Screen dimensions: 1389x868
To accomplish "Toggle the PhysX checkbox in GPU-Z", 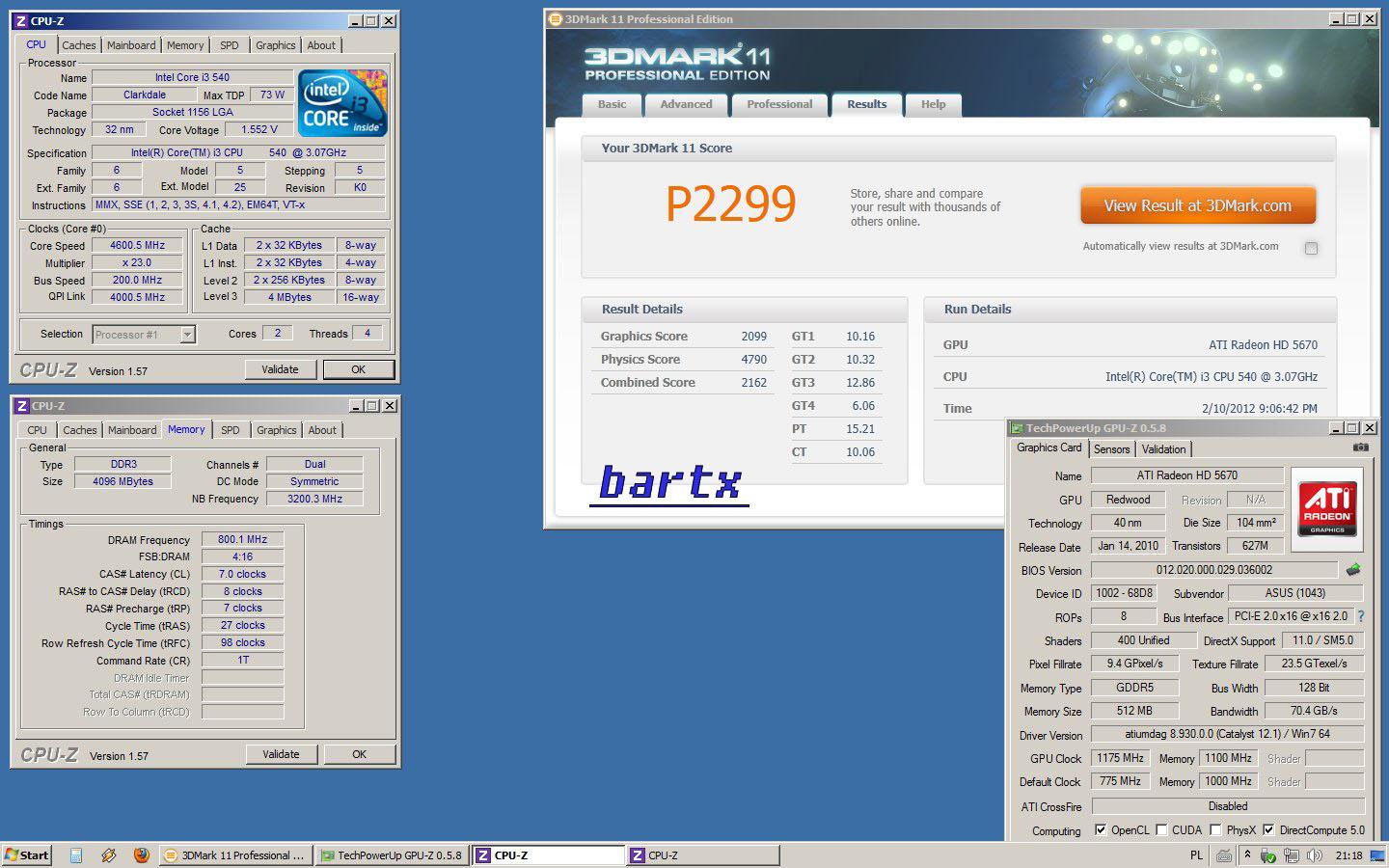I will pyautogui.click(x=1215, y=829).
